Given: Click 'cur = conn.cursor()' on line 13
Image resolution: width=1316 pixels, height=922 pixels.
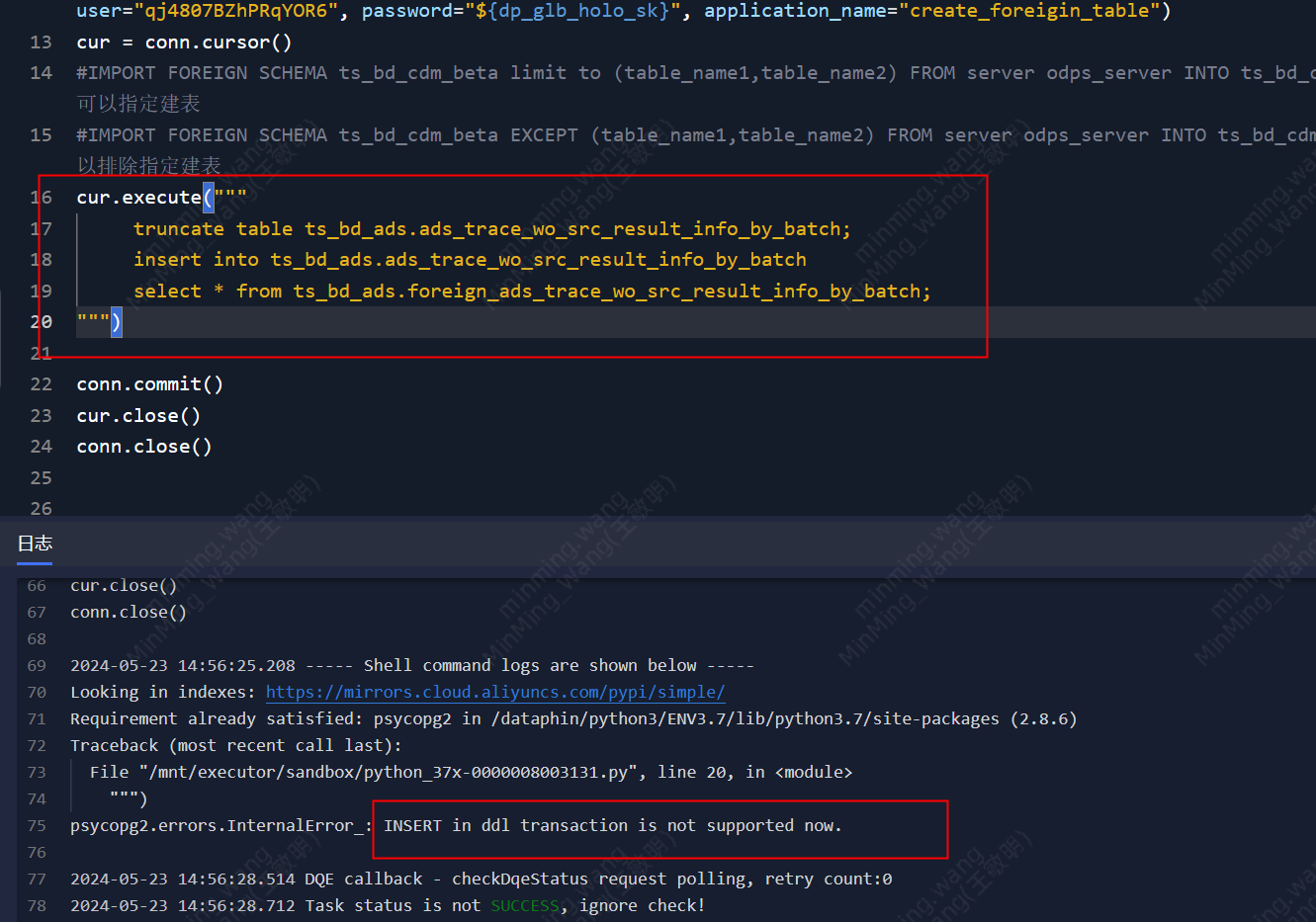Looking at the screenshot, I should 184,42.
